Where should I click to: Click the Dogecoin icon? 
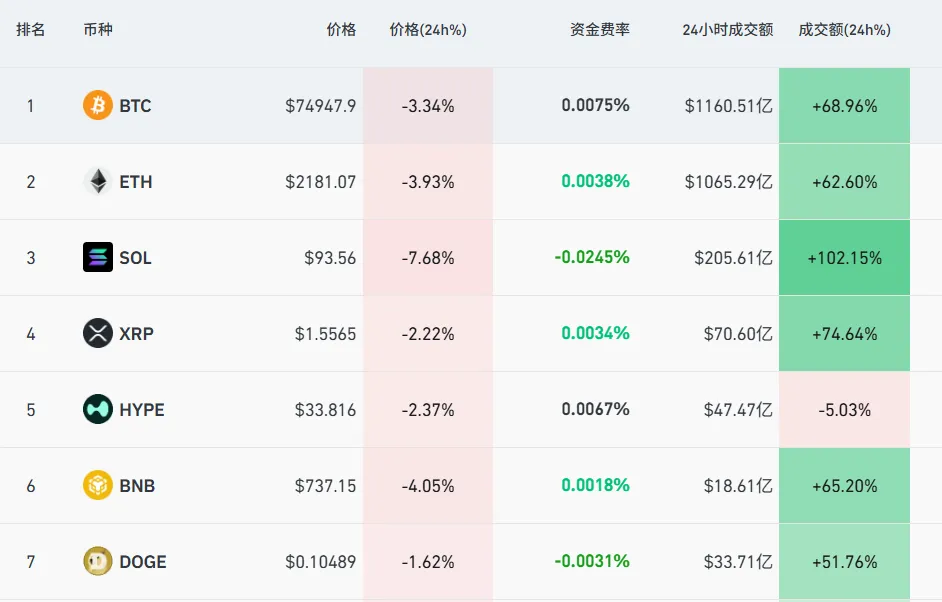click(x=98, y=561)
